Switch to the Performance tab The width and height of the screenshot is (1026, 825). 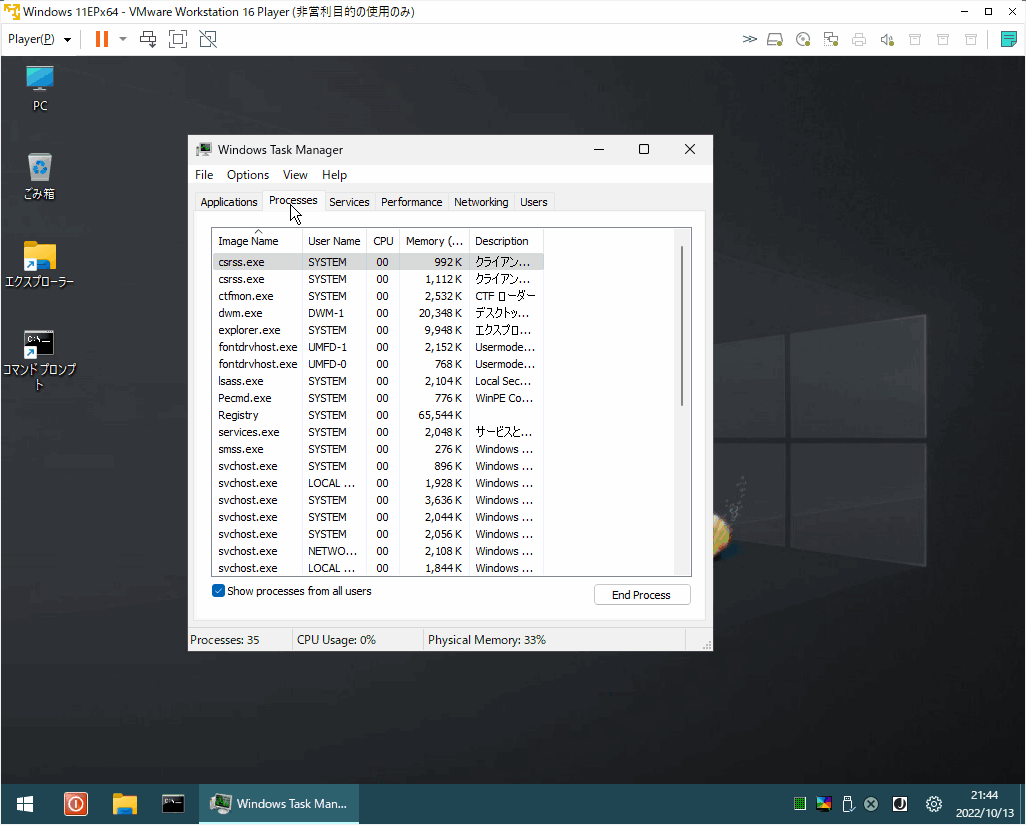point(411,202)
